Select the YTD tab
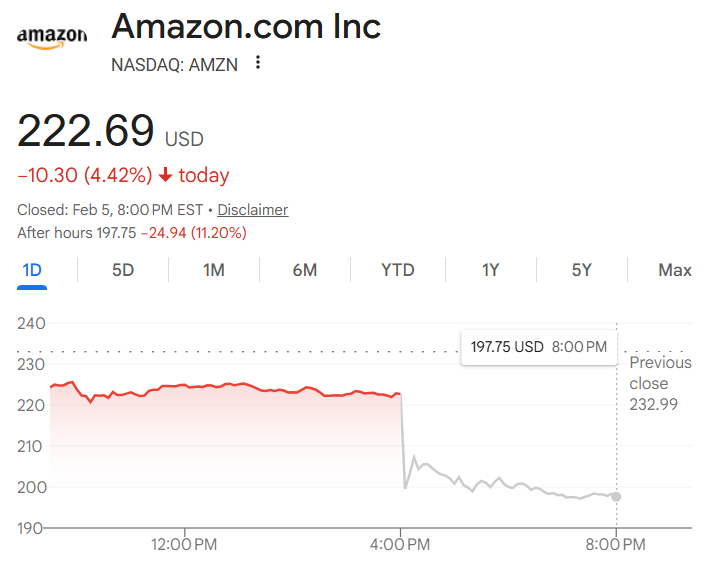Viewport: 703px width, 568px height. pos(397,270)
